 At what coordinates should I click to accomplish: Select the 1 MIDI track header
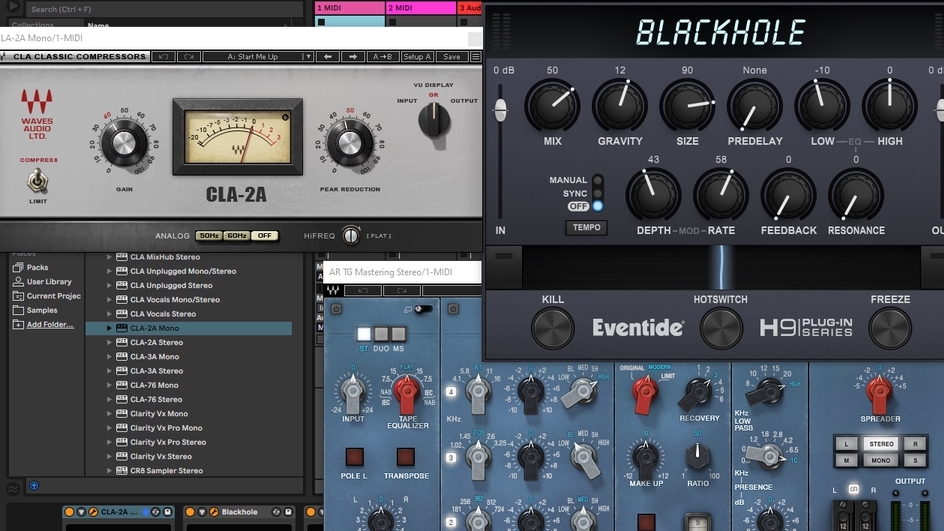[350, 8]
